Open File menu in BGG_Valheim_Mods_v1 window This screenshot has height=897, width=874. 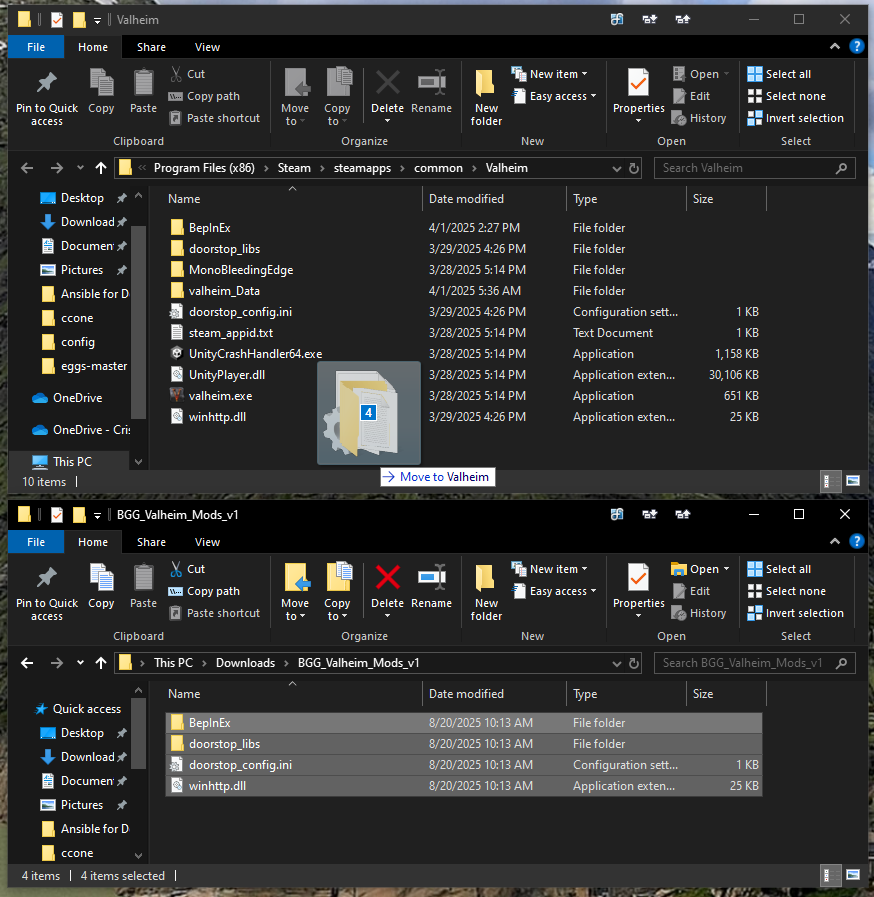point(35,542)
